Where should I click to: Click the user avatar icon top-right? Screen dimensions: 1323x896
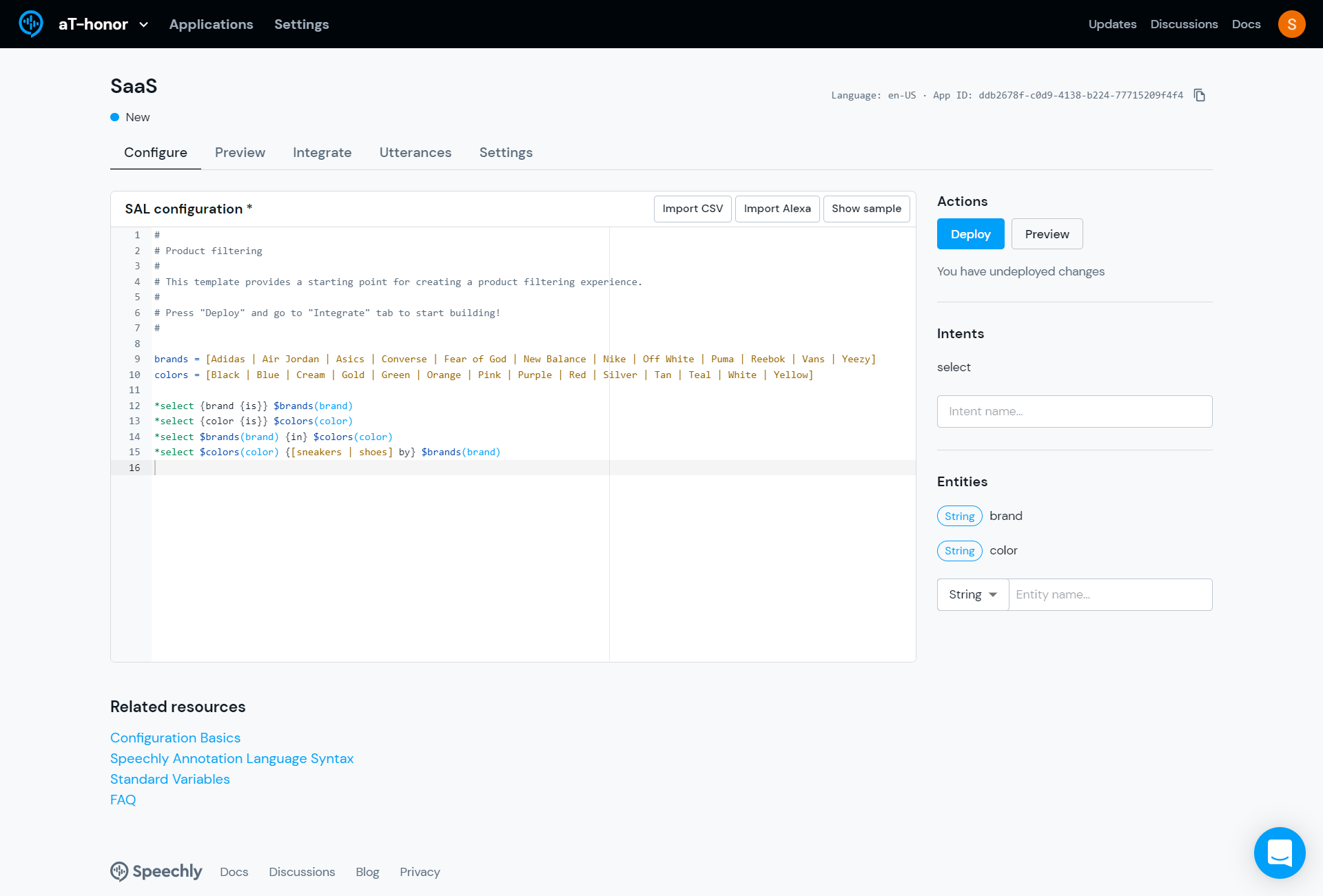[1293, 24]
